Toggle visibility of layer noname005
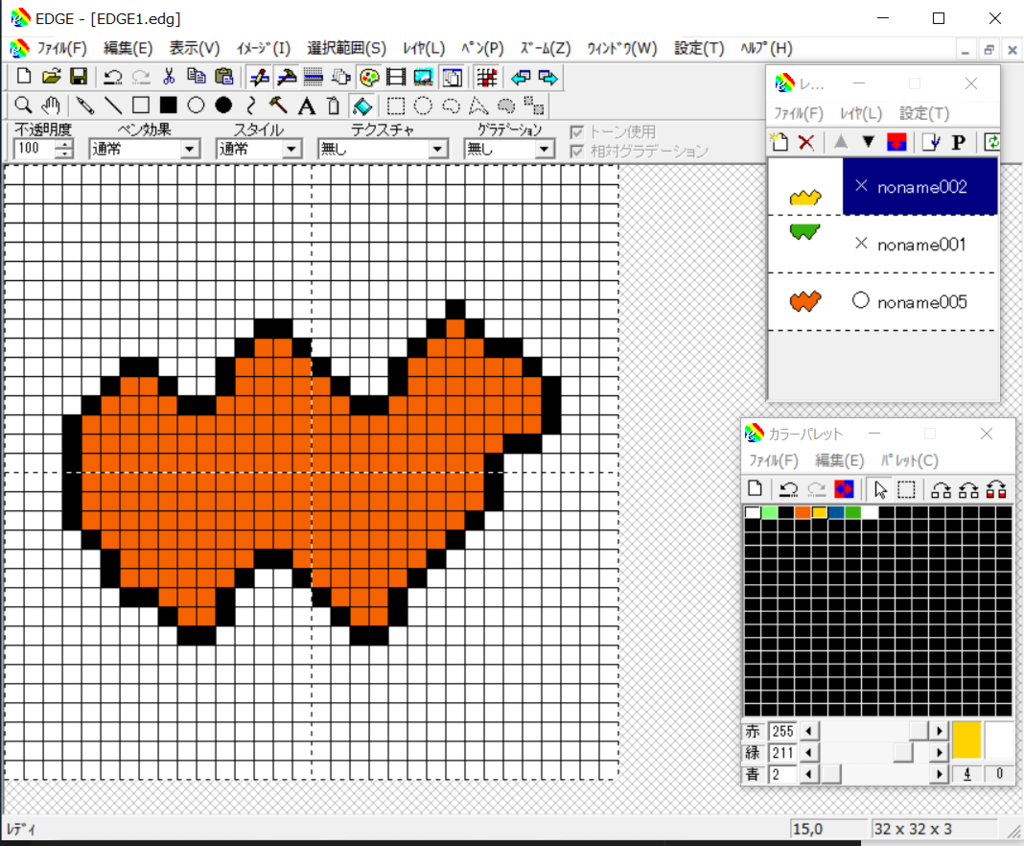The height and width of the screenshot is (846, 1024). 861,301
